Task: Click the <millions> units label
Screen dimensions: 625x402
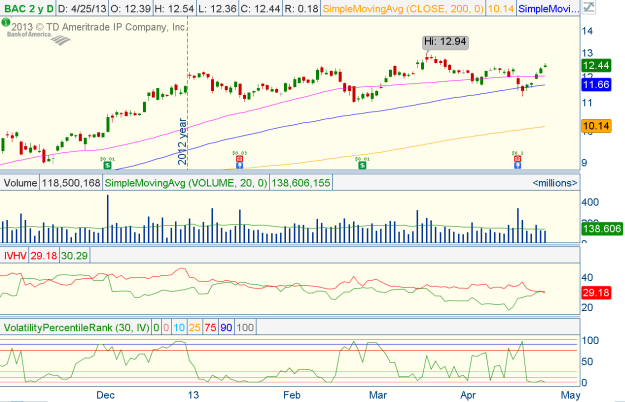Action: tap(548, 184)
